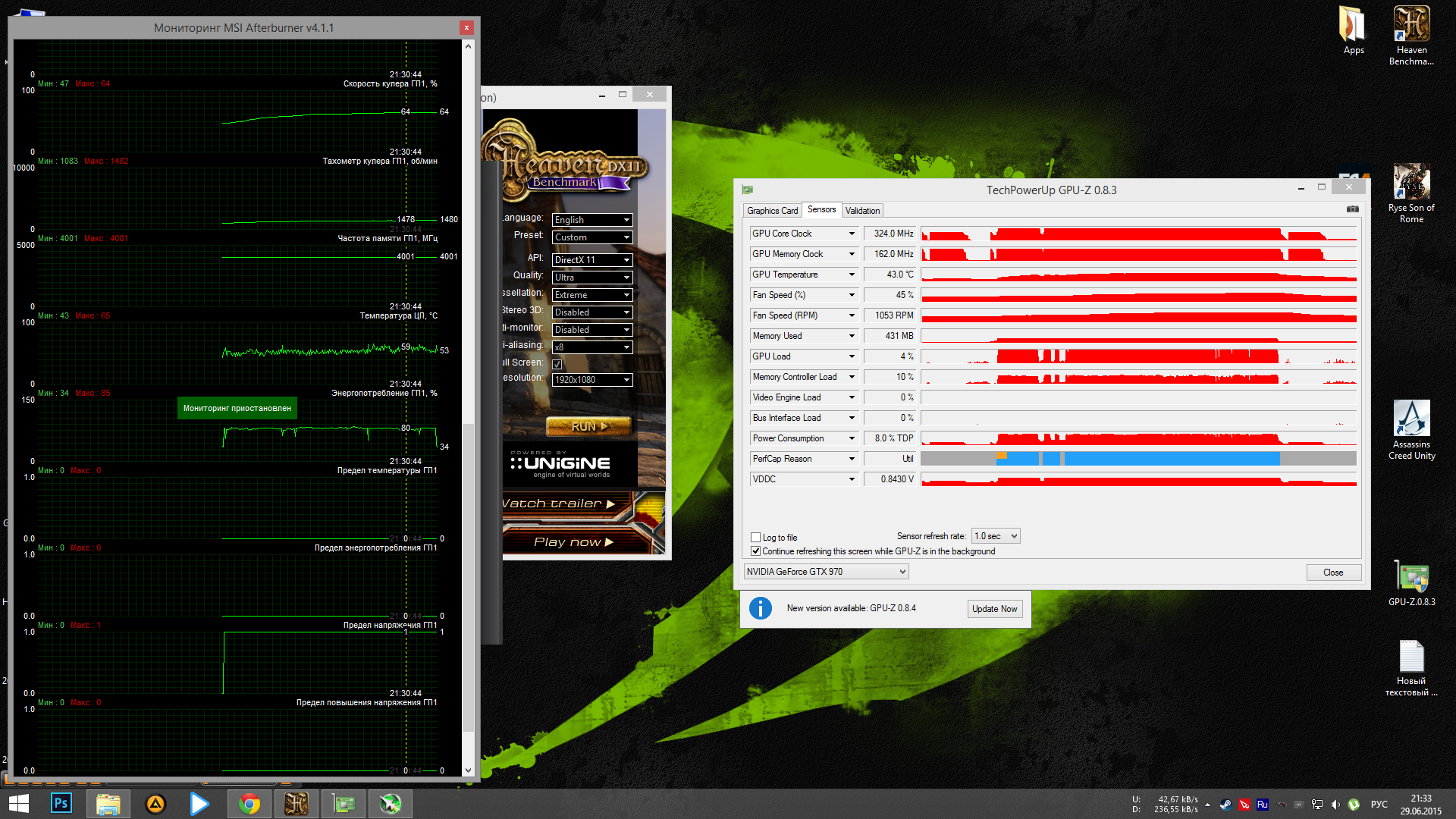Open Google Chrome from taskbar
Viewport: 1456px width, 819px height.
click(249, 804)
